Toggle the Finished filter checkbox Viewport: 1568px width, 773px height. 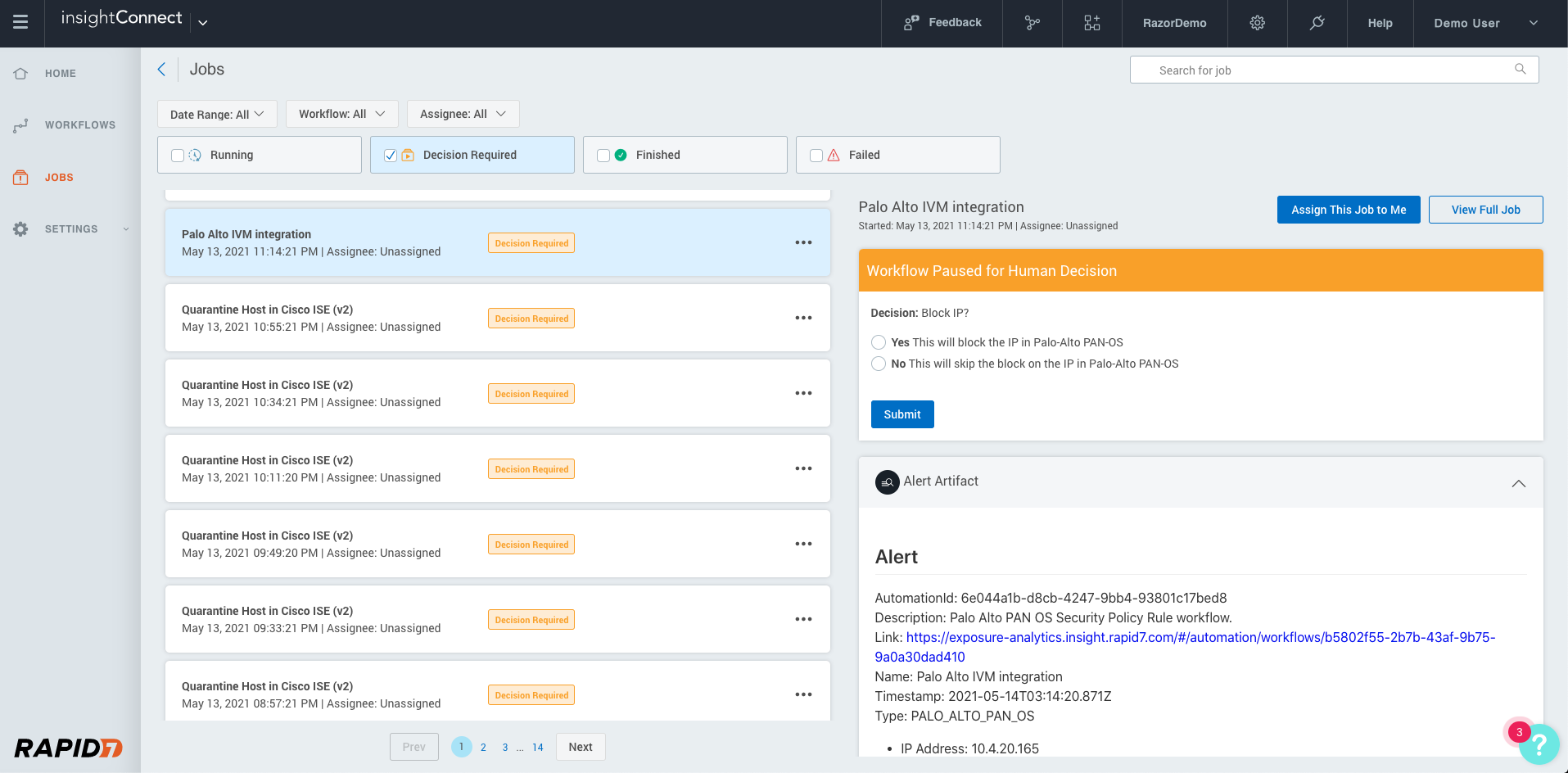(x=603, y=156)
